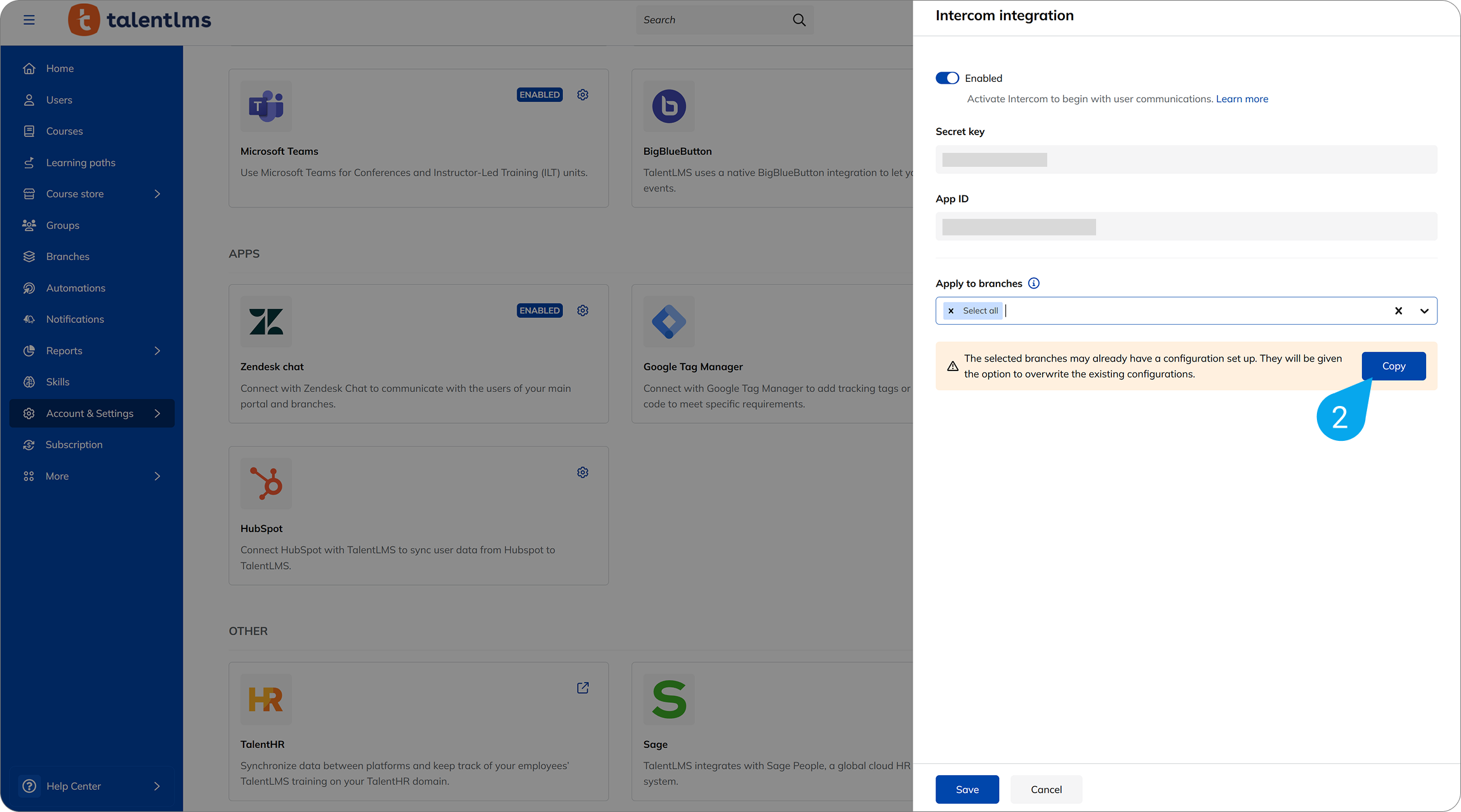The image size is (1461, 812).
Task: Expand the Course store submenu
Action: click(x=157, y=194)
